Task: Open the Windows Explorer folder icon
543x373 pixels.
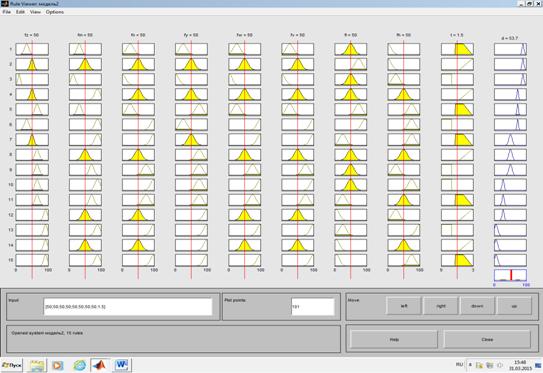Action: coord(37,365)
